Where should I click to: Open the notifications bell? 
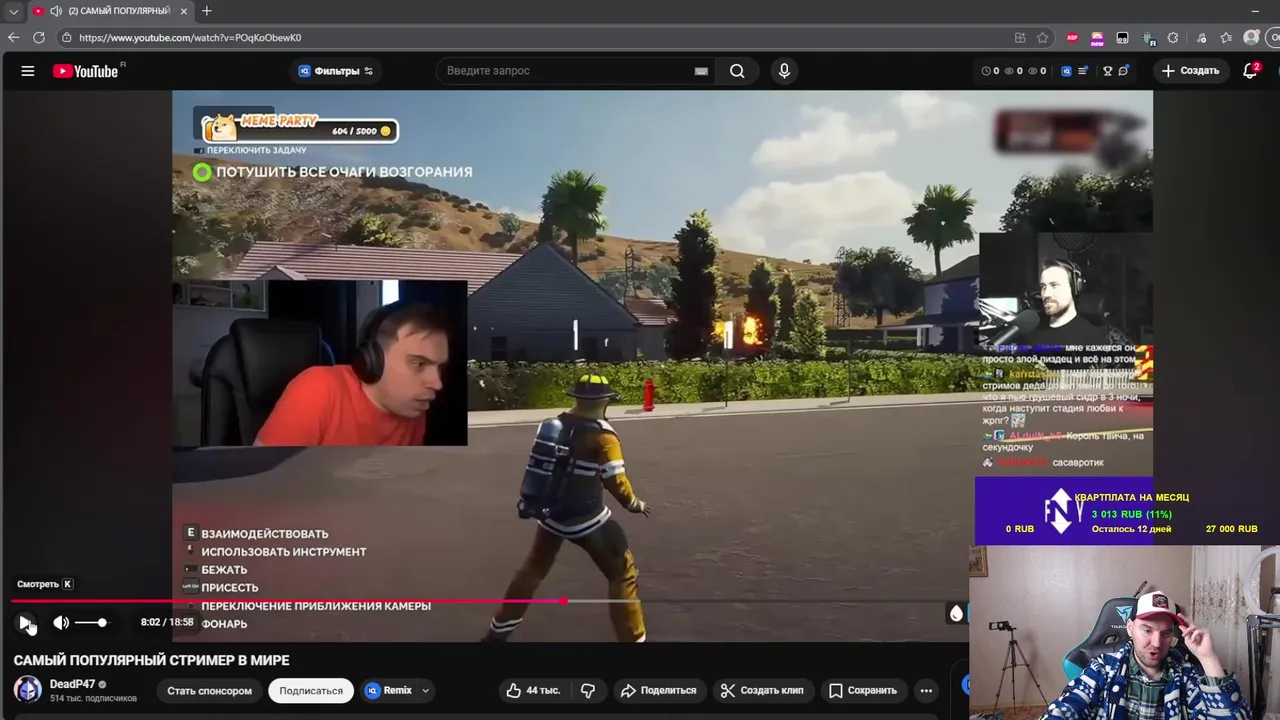pos(1250,71)
